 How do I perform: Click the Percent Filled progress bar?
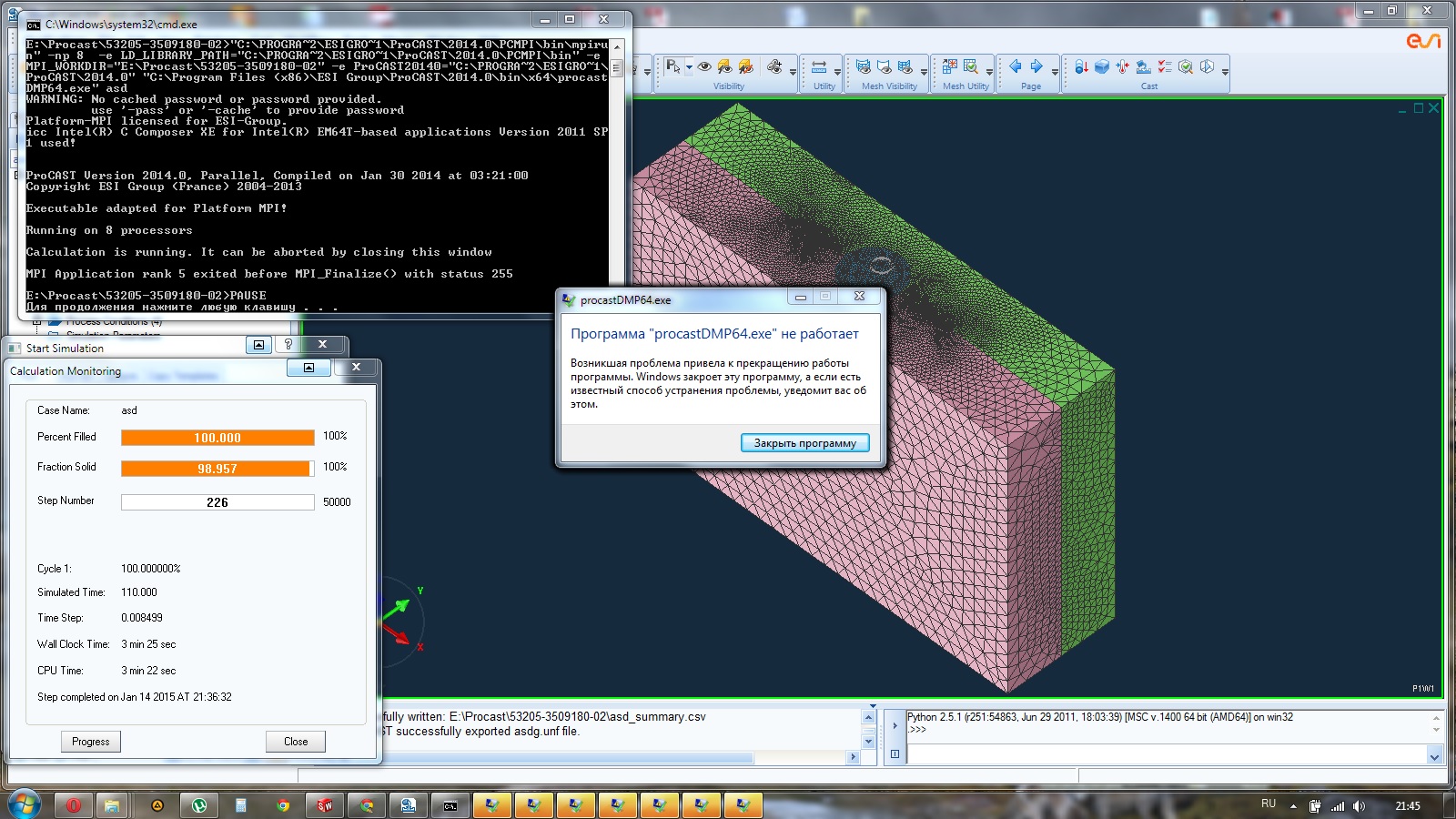(x=217, y=438)
